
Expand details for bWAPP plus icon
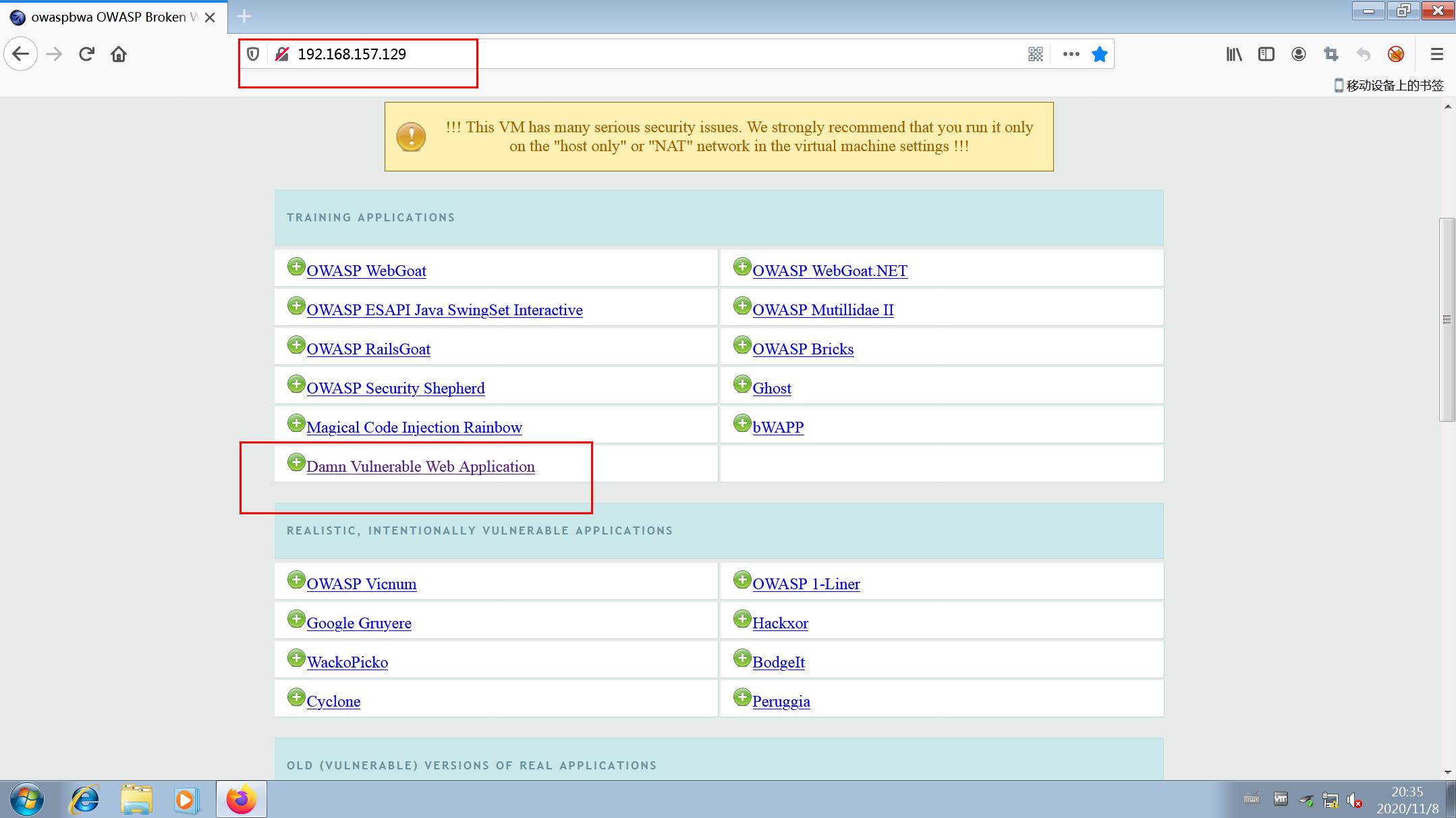741,423
